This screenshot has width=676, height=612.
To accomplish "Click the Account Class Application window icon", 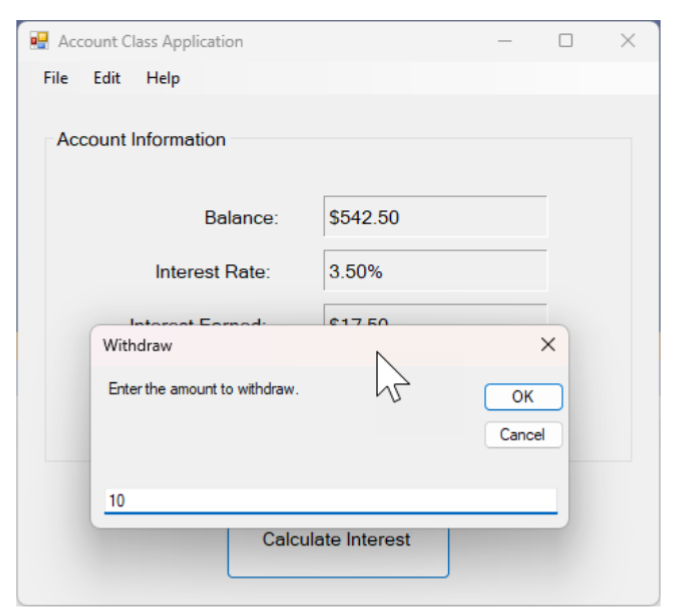I will coord(39,41).
